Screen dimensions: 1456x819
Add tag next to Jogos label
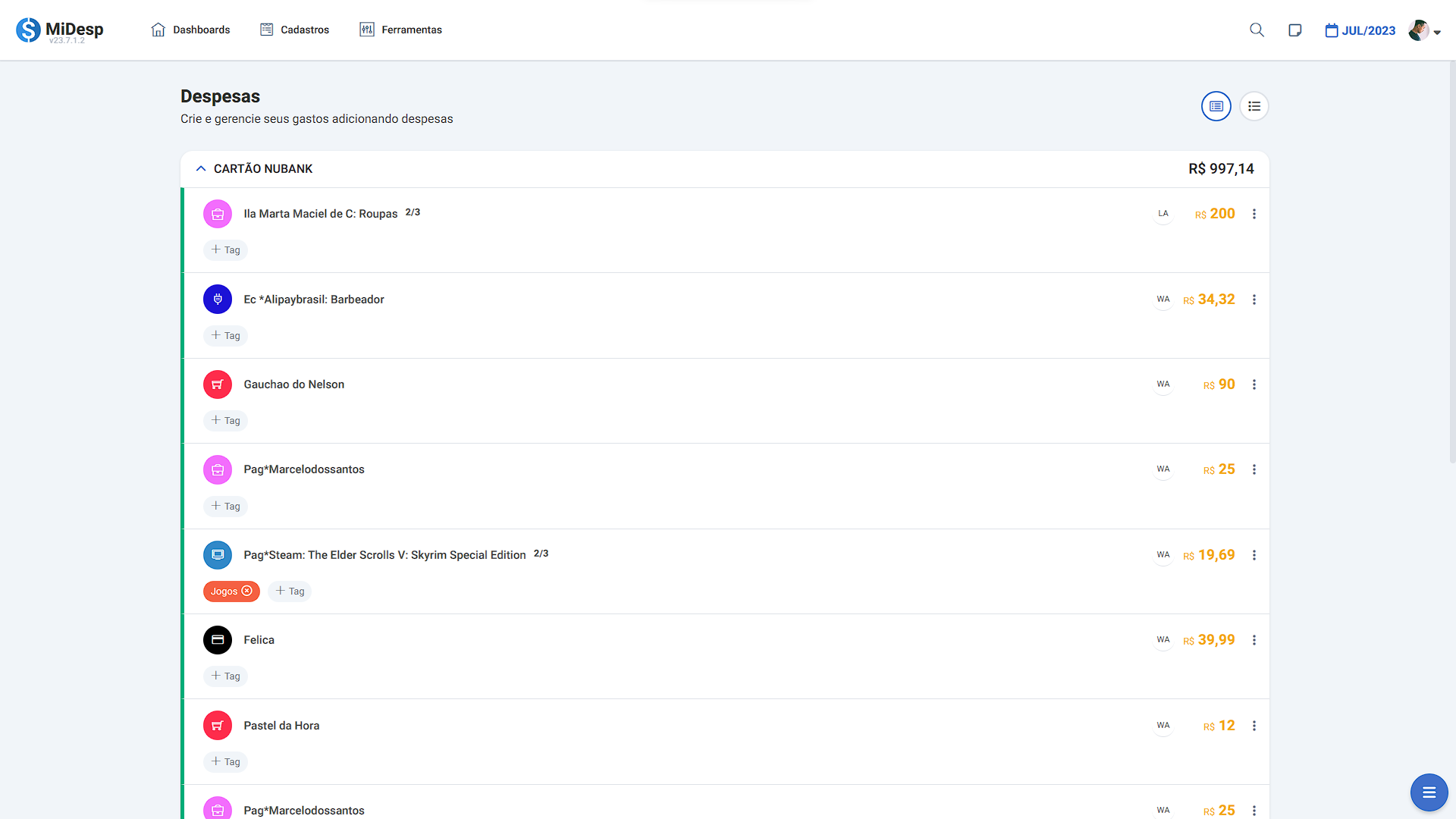click(x=290, y=591)
